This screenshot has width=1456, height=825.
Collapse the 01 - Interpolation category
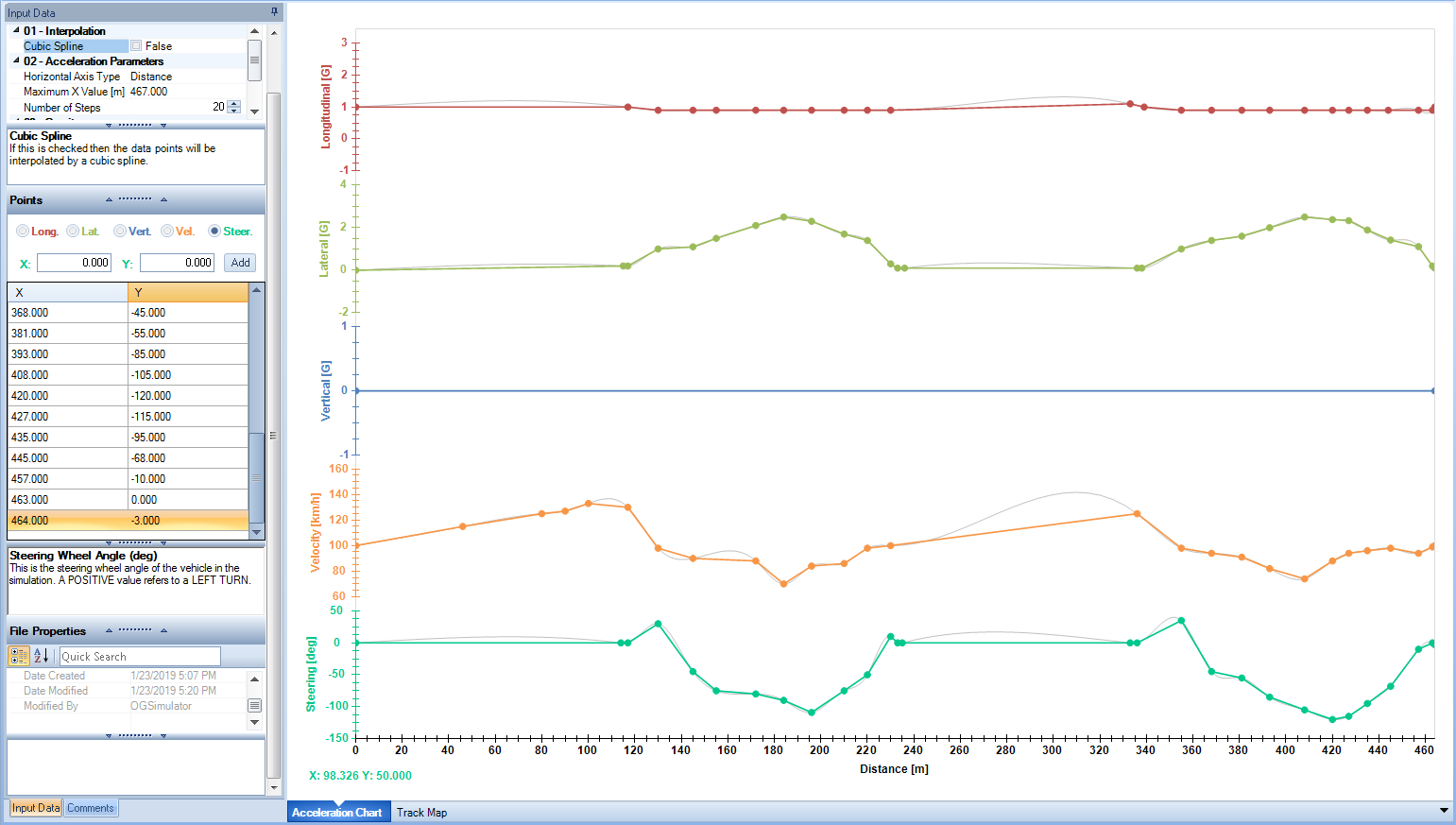16,30
